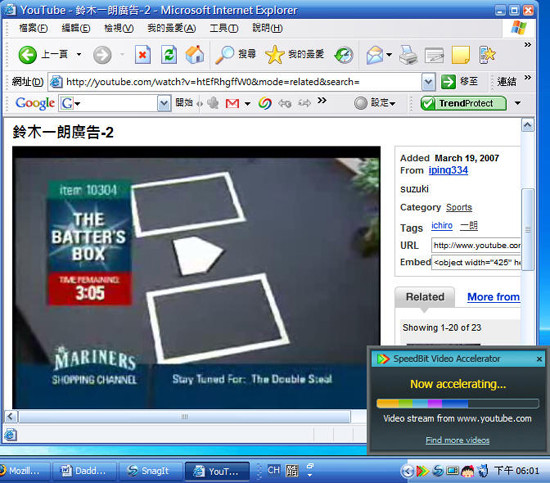Image resolution: width=550 pixels, height=483 pixels.
Task: Close the SpeedBit Video Accelerator popup
Action: click(539, 359)
